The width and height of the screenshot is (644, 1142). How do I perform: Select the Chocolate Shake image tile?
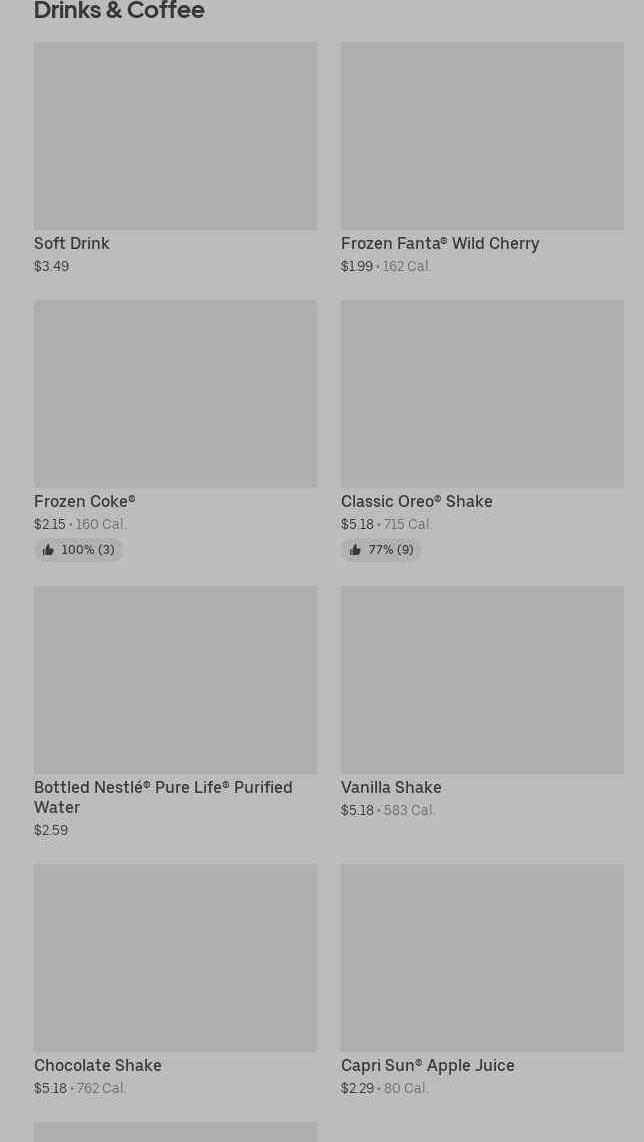click(175, 958)
